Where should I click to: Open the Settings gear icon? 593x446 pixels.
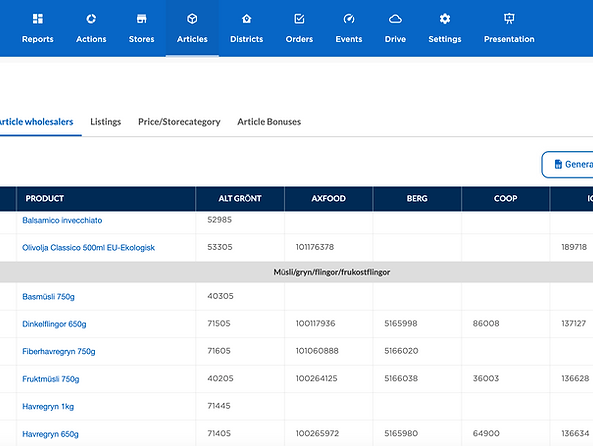coord(445,19)
